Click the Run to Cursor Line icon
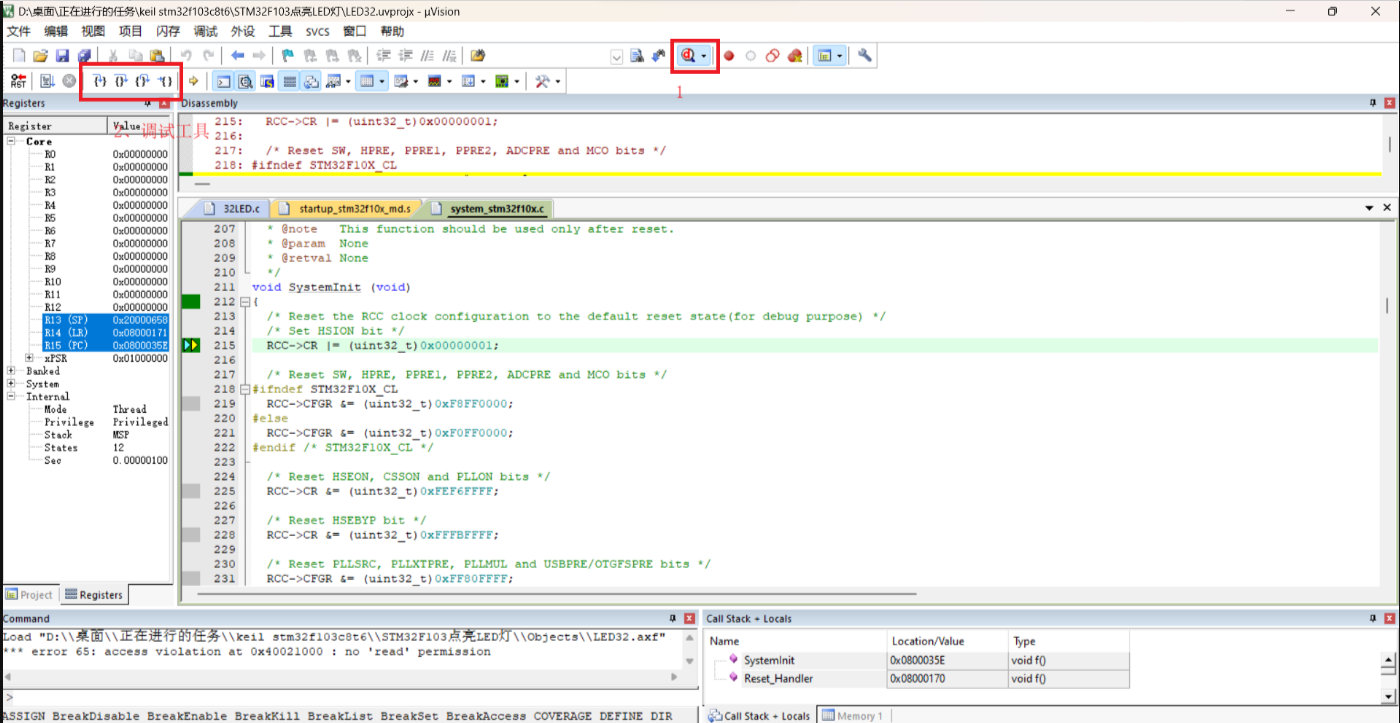Viewport: 1400px width, 723px height. [x=167, y=81]
